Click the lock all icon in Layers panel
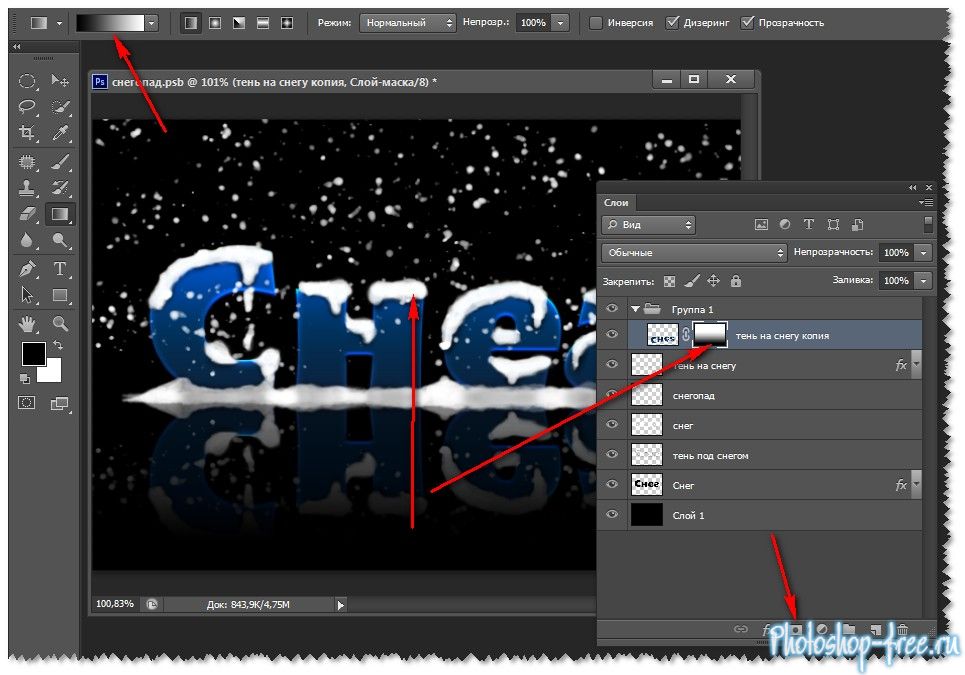The image size is (965, 675). point(736,281)
